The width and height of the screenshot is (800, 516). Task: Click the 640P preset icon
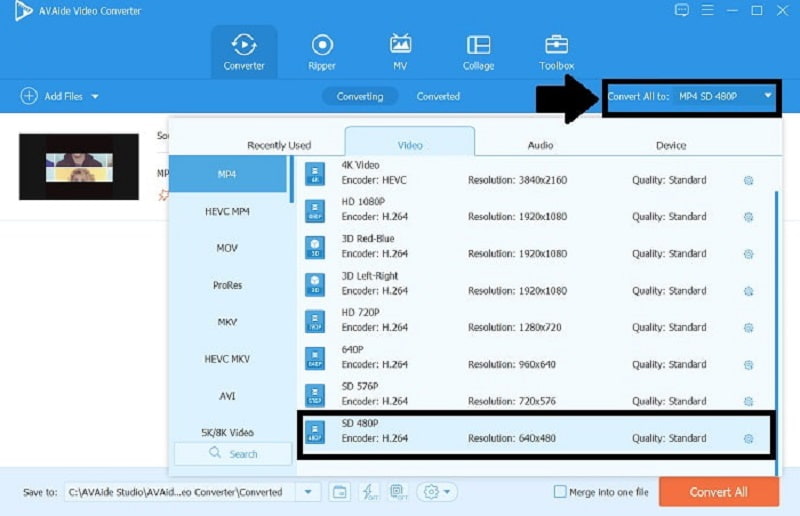click(315, 358)
